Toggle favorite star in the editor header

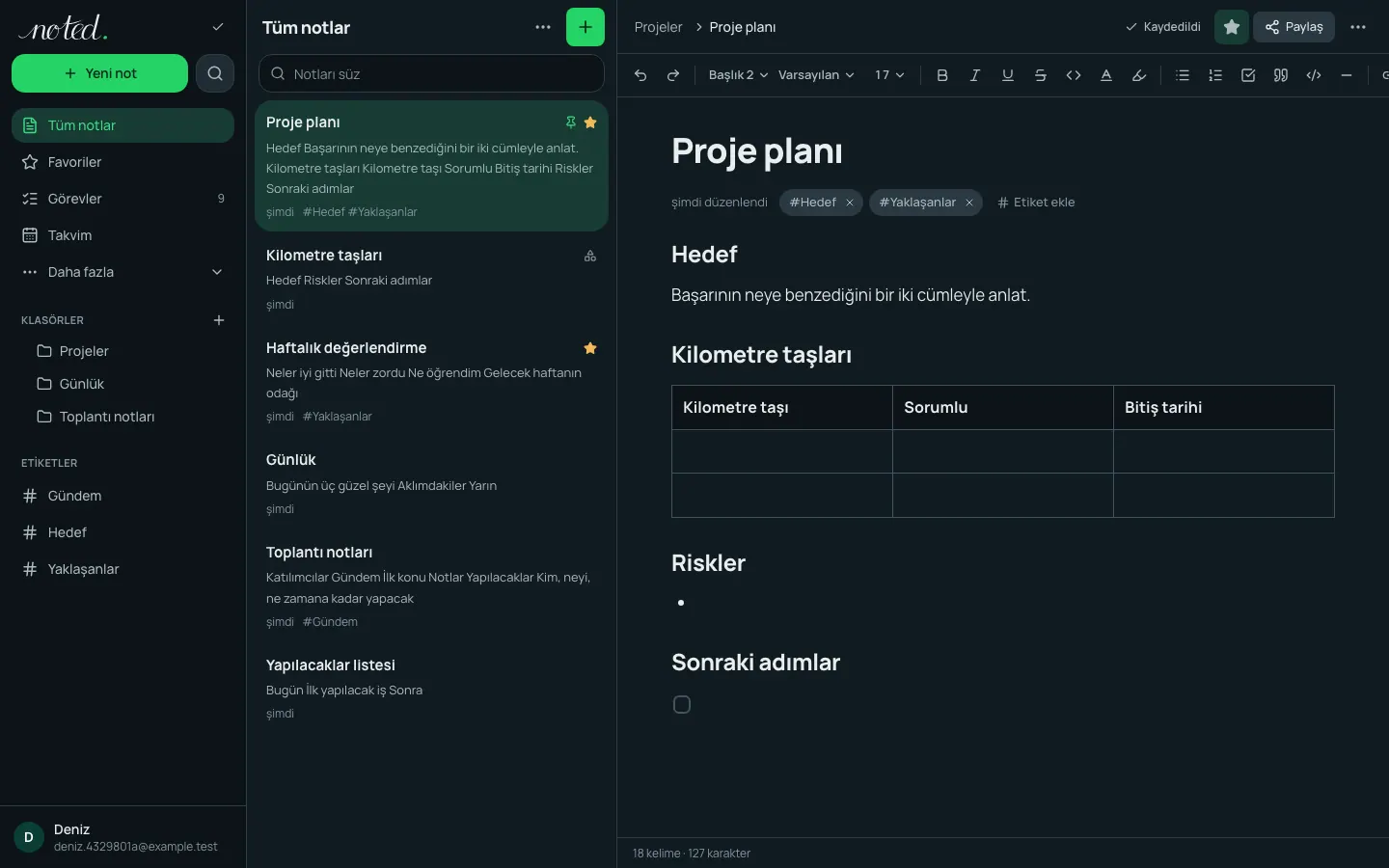click(1232, 27)
